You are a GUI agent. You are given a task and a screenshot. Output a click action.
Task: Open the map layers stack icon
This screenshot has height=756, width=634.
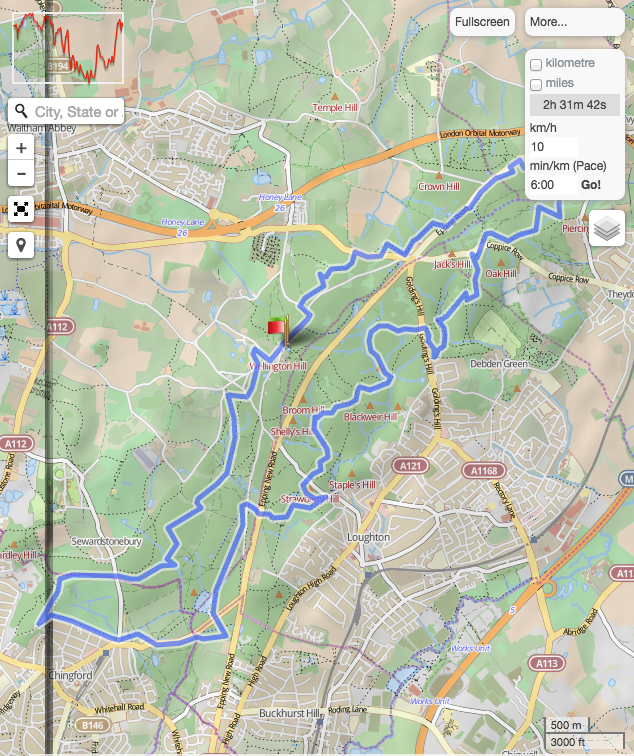tap(607, 228)
